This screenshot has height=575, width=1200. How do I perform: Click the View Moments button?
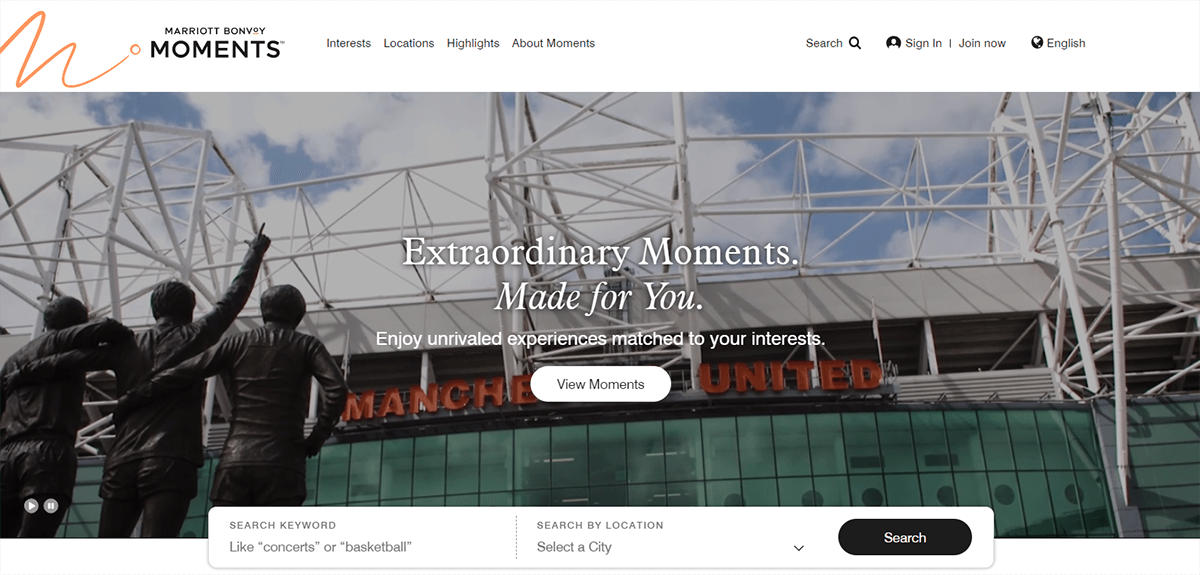point(600,384)
